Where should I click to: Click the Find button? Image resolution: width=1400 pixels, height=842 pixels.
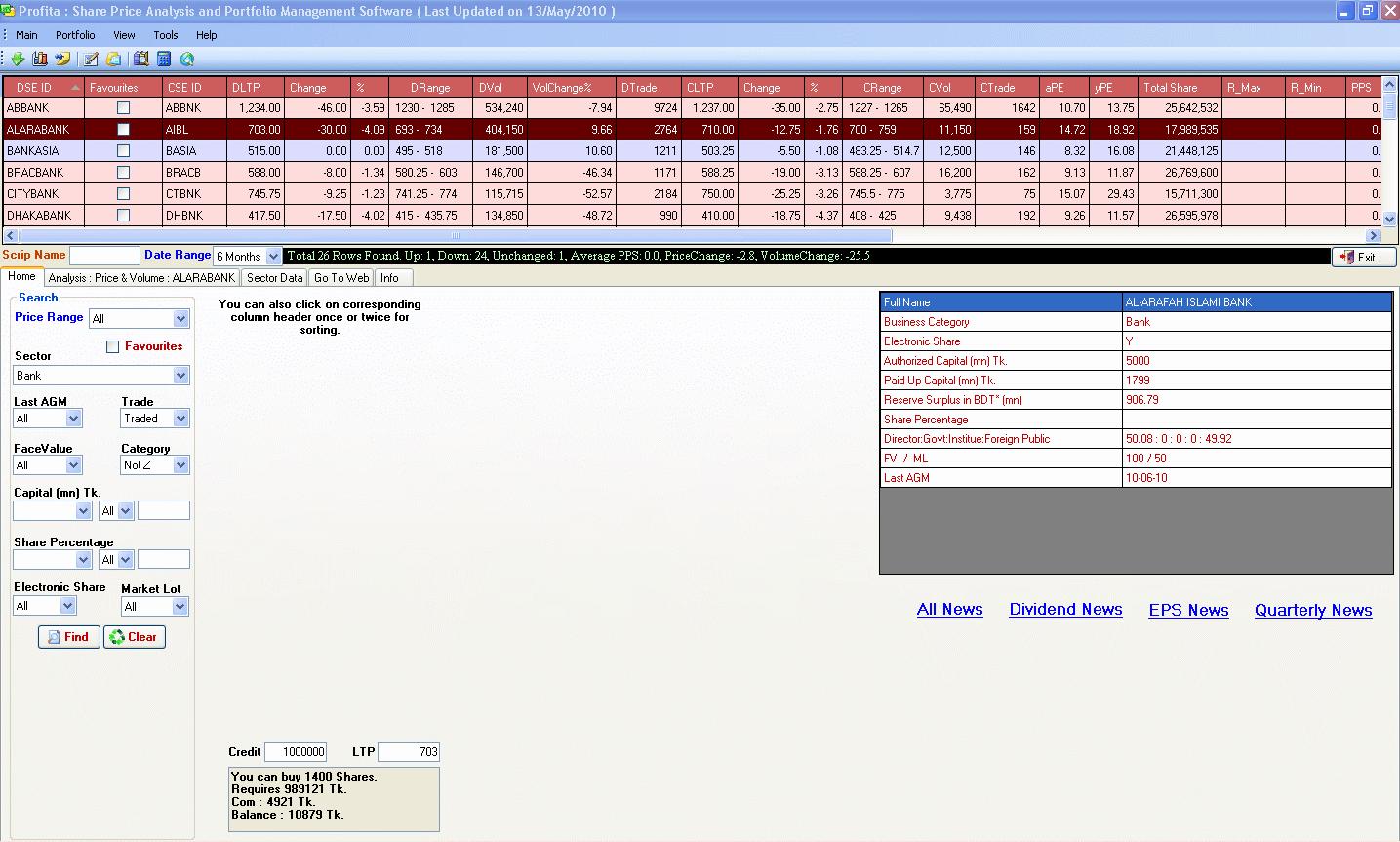(x=68, y=637)
